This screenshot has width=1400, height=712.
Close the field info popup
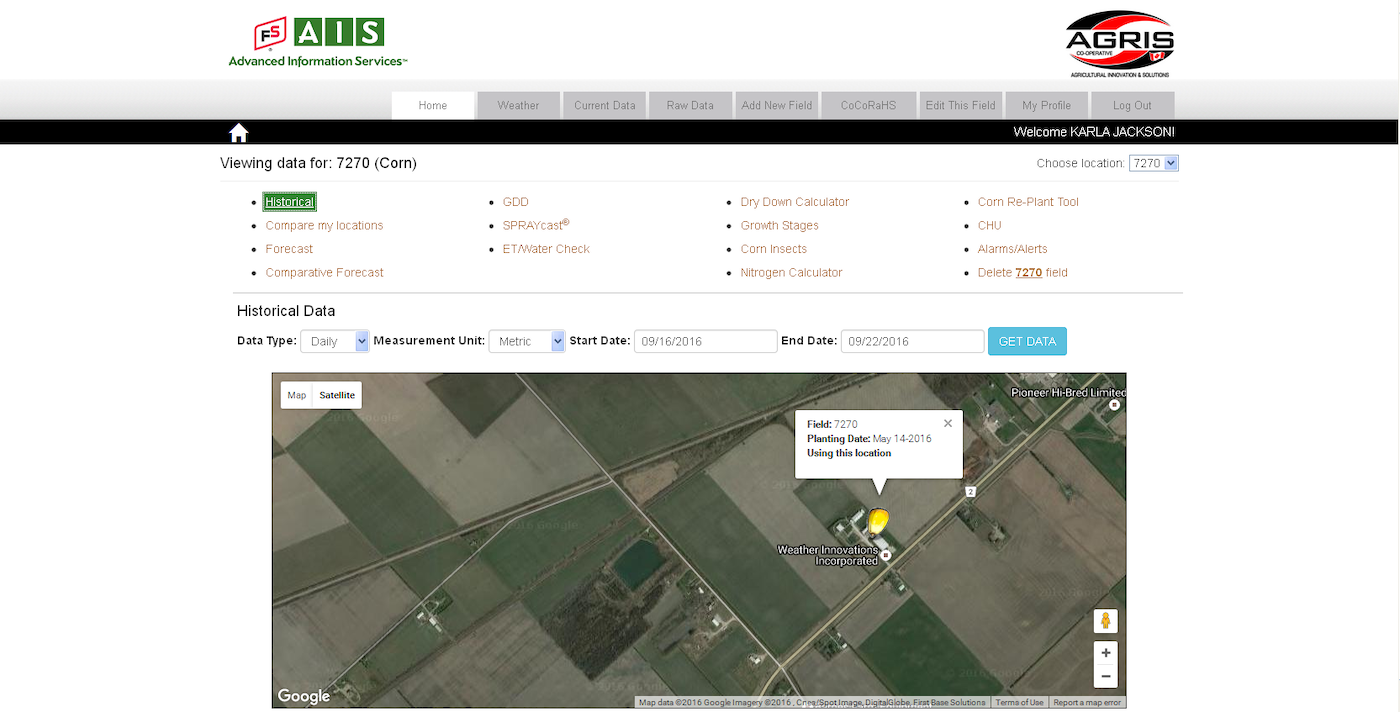point(948,423)
